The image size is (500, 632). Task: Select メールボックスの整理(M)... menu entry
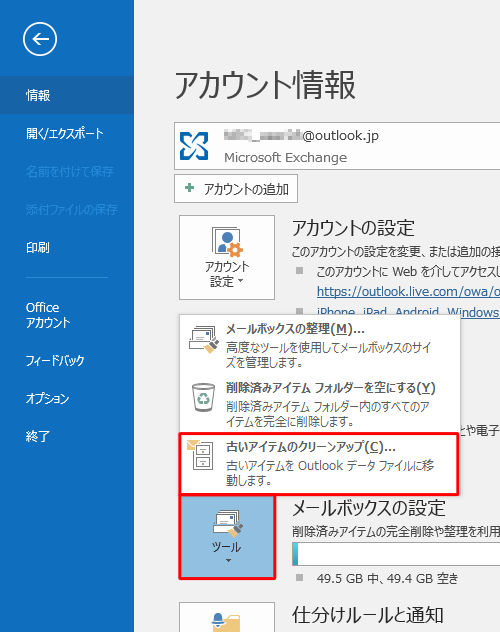[320, 345]
